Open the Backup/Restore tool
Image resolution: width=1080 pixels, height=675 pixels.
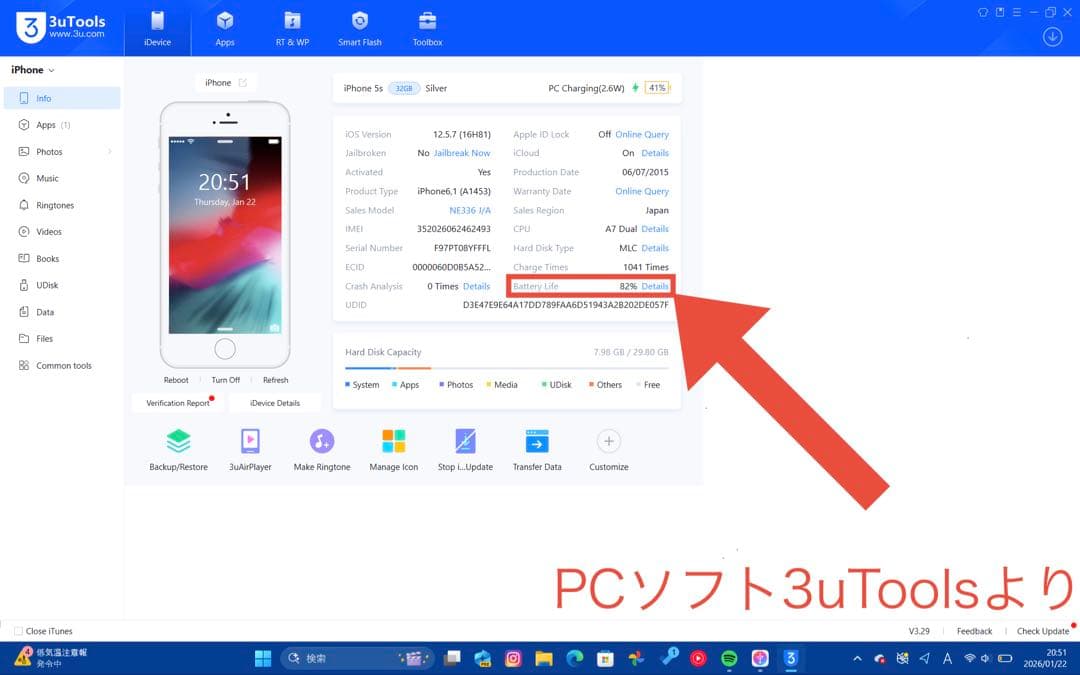[178, 442]
